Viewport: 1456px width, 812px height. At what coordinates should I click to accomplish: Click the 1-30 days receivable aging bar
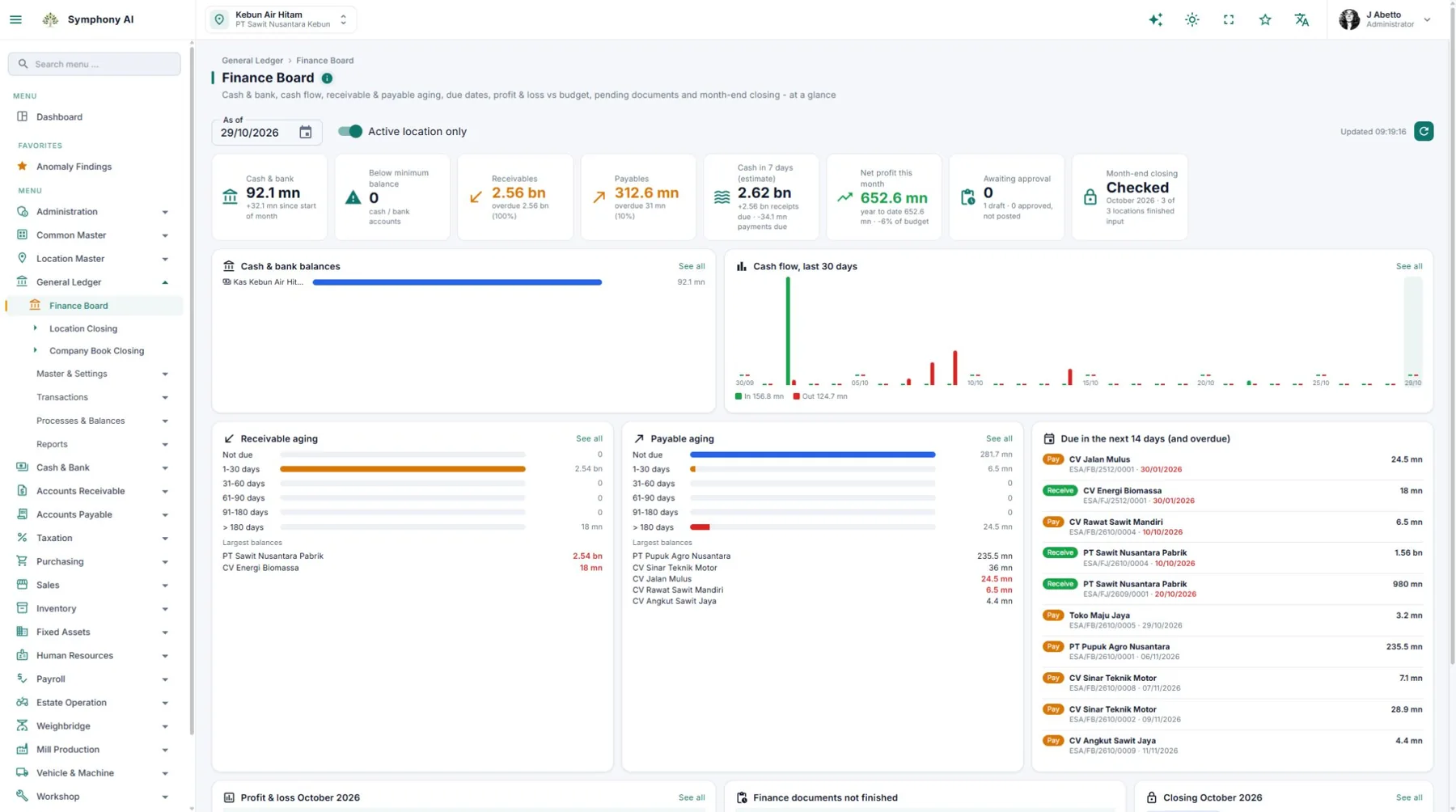(403, 469)
